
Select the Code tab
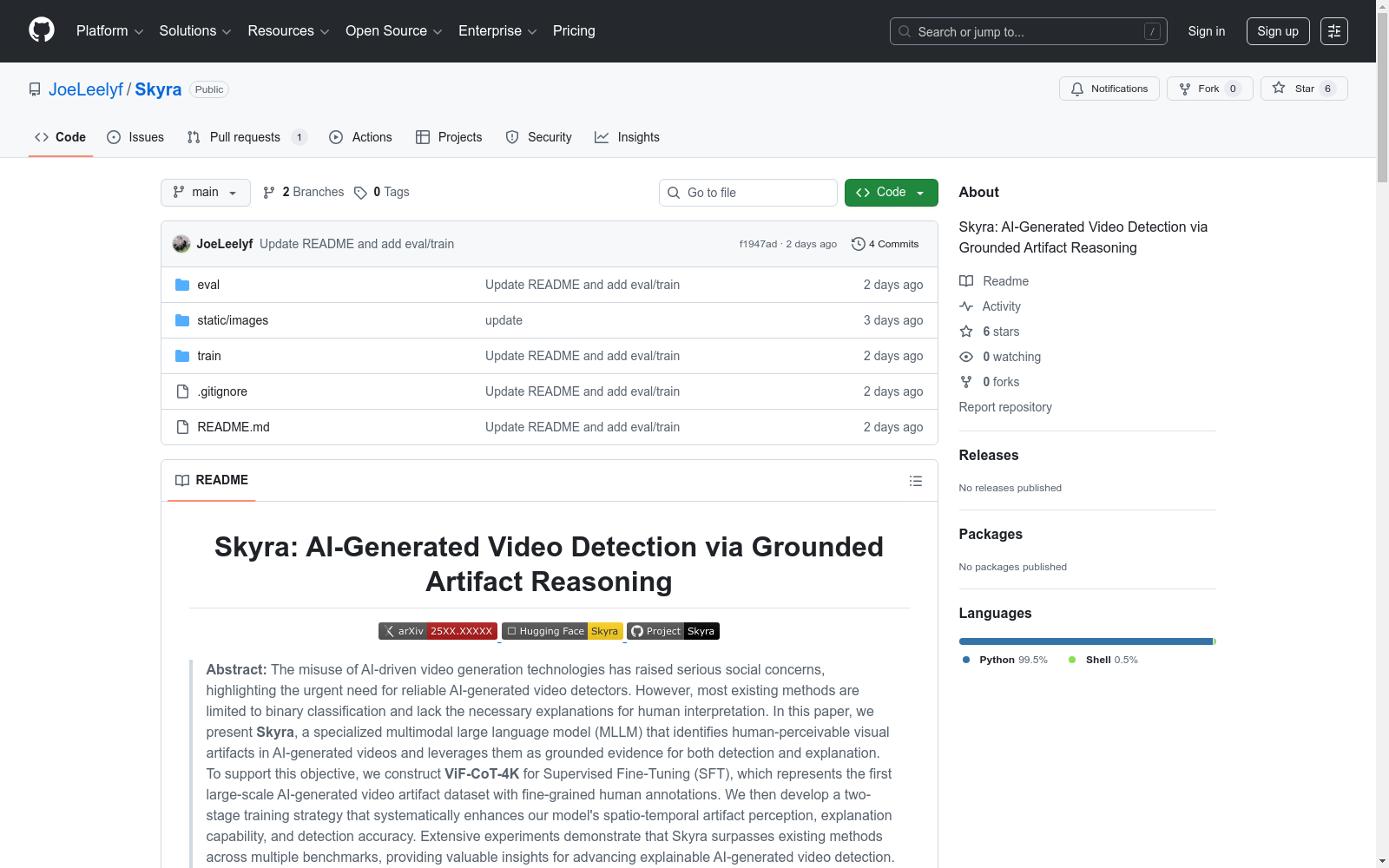click(x=61, y=137)
